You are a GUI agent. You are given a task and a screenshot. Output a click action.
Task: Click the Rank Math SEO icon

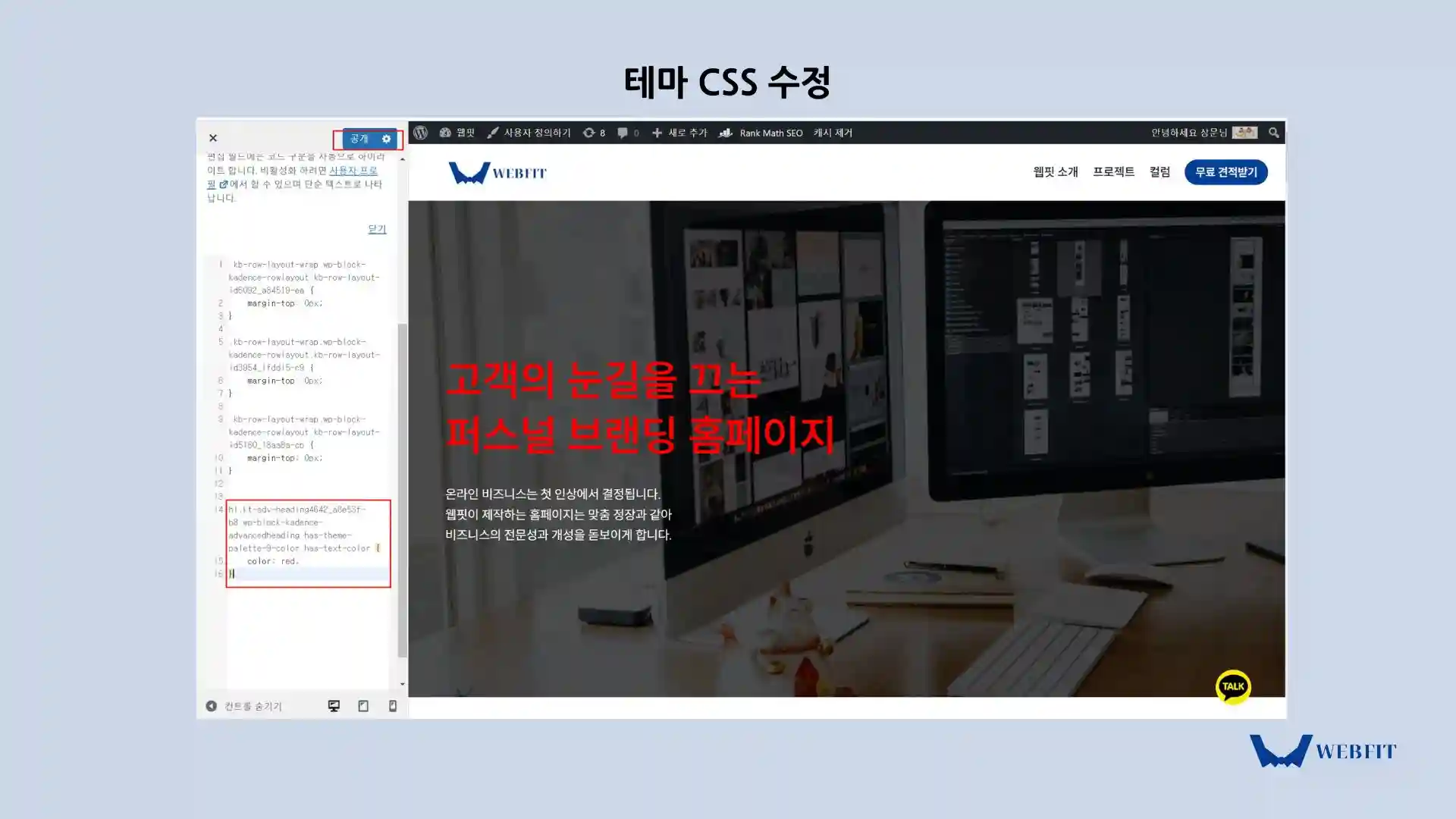tap(727, 132)
